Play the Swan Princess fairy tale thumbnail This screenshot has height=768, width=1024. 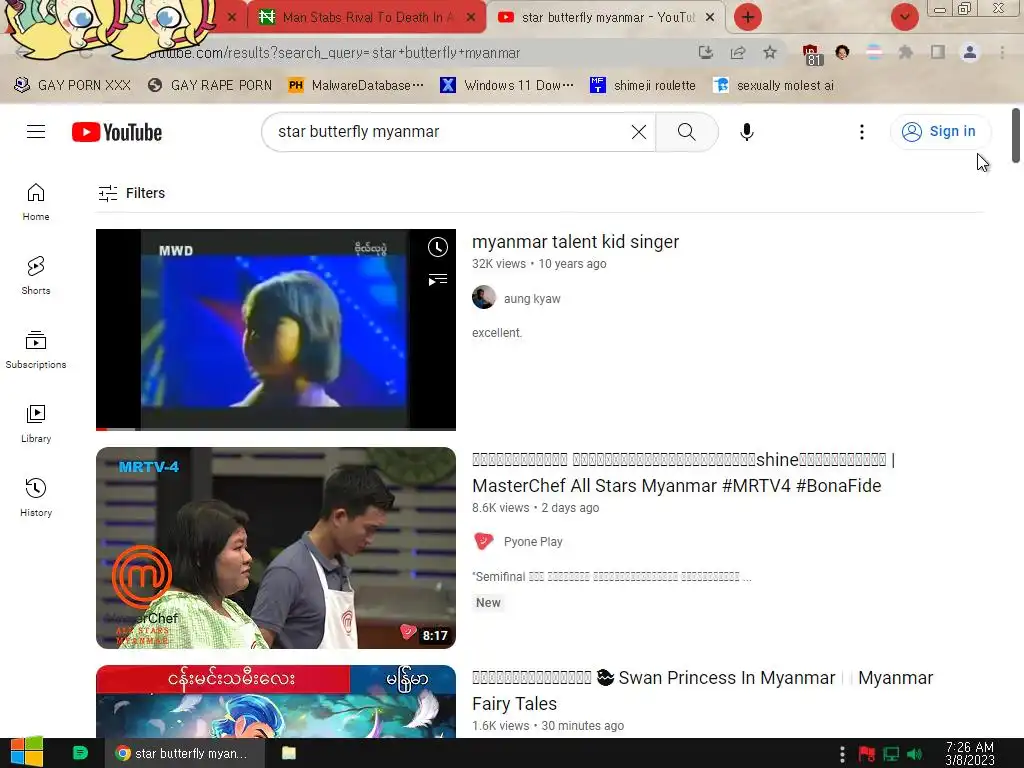[x=276, y=701]
